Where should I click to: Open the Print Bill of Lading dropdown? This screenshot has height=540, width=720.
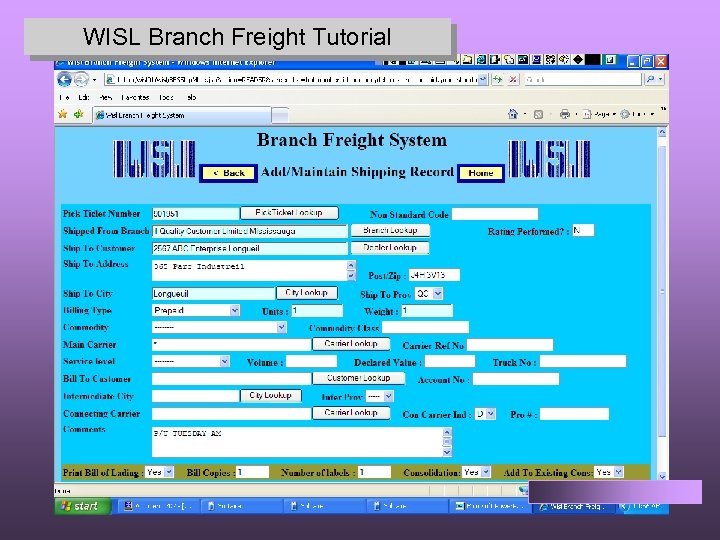click(x=159, y=472)
